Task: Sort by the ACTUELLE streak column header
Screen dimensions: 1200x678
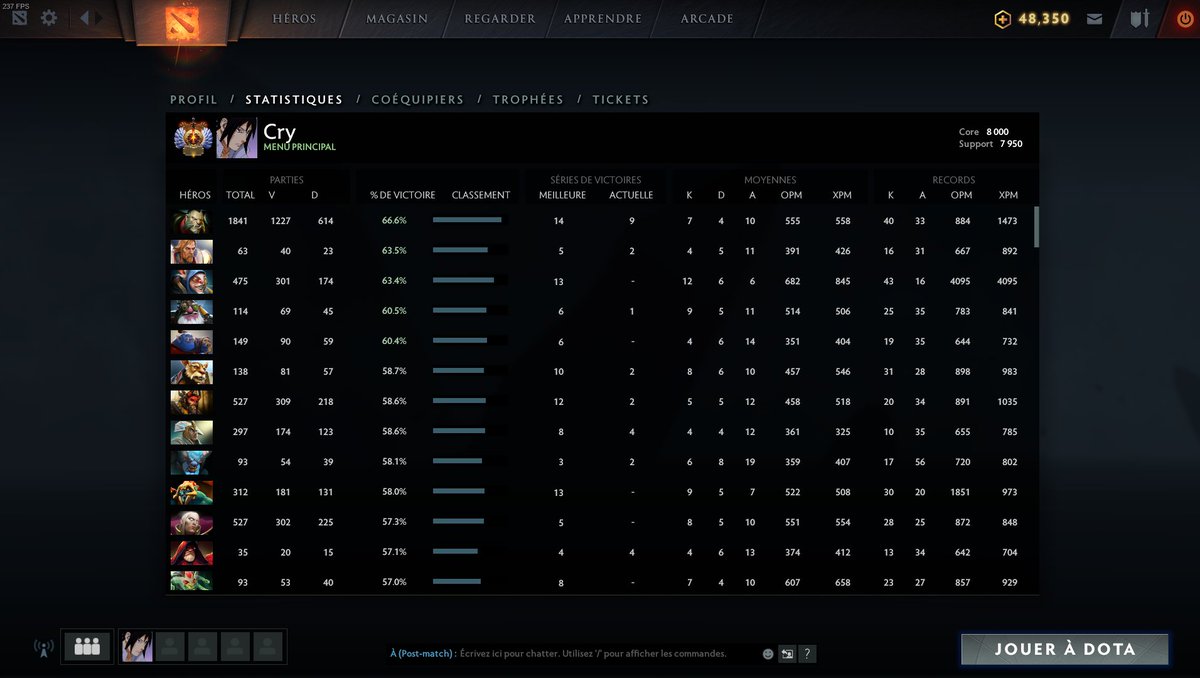Action: click(x=631, y=195)
